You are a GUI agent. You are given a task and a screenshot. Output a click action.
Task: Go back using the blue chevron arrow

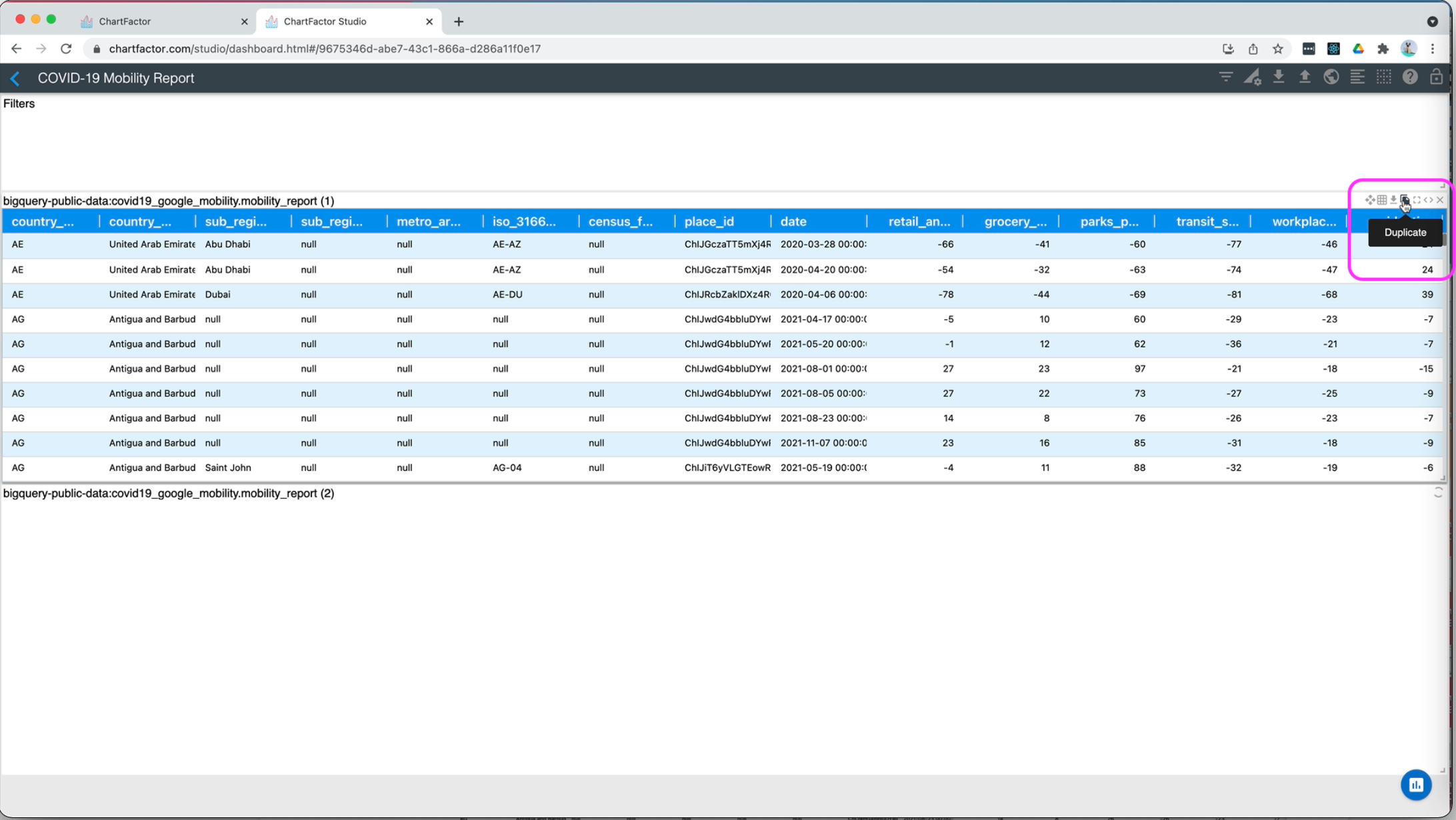coord(15,79)
